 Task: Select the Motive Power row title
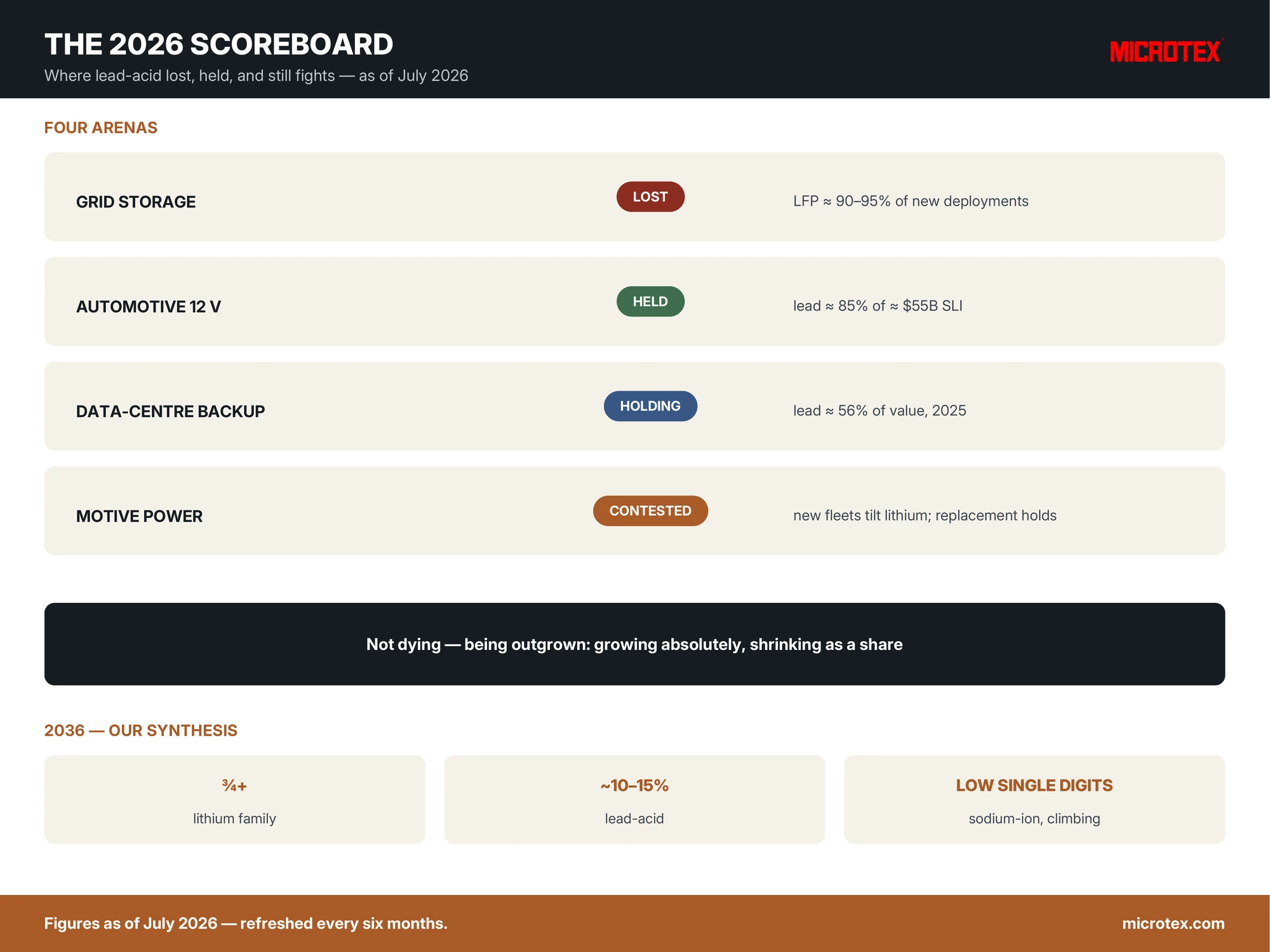(x=139, y=516)
